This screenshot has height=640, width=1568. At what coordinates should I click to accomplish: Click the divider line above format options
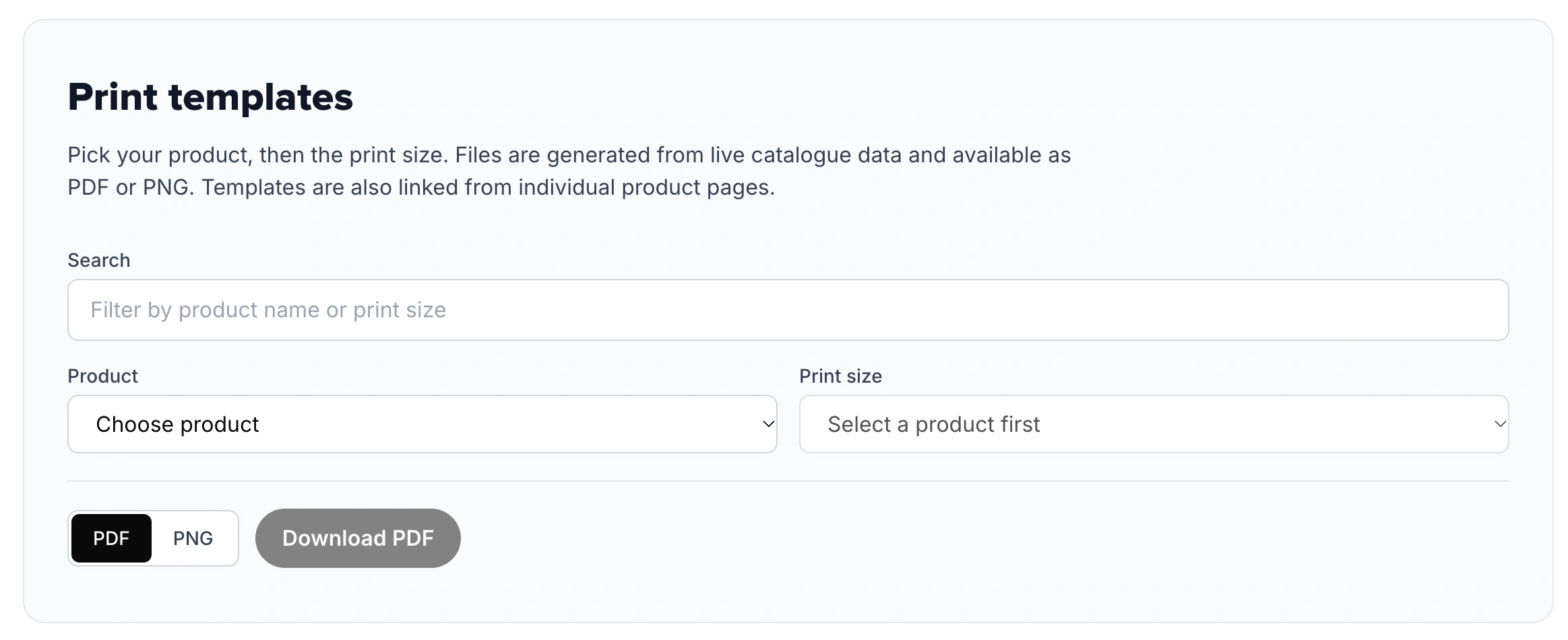[x=788, y=481]
